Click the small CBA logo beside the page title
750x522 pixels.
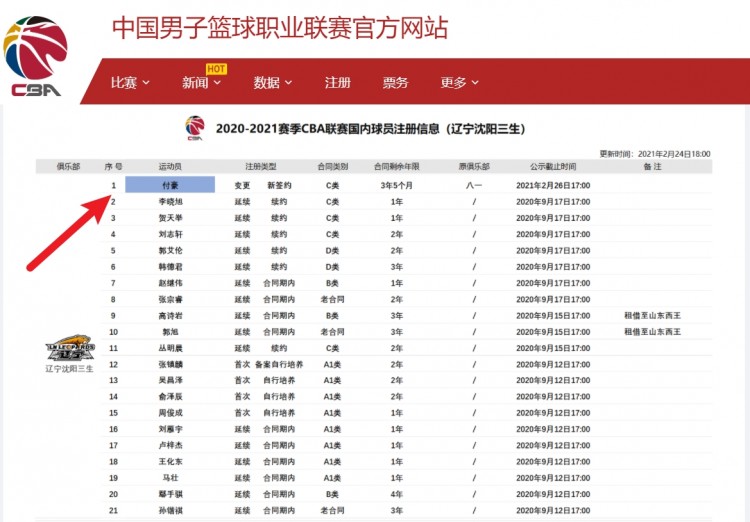coord(194,129)
